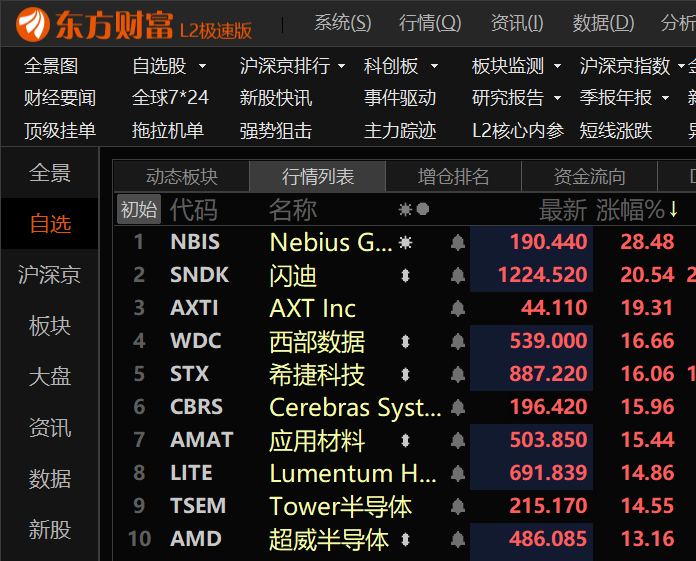Open L2核心内参 toolbar item
The height and width of the screenshot is (561, 696).
(518, 131)
